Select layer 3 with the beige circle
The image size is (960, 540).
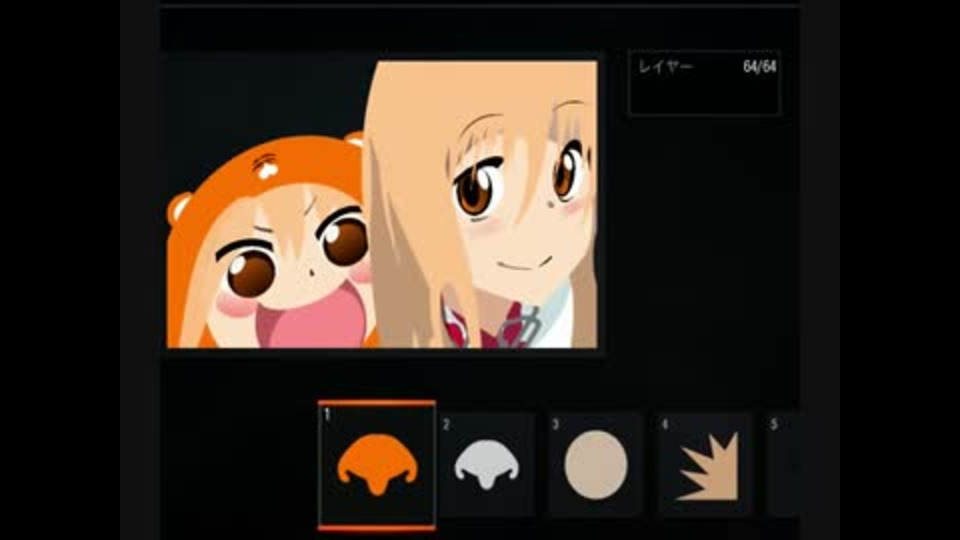596,465
